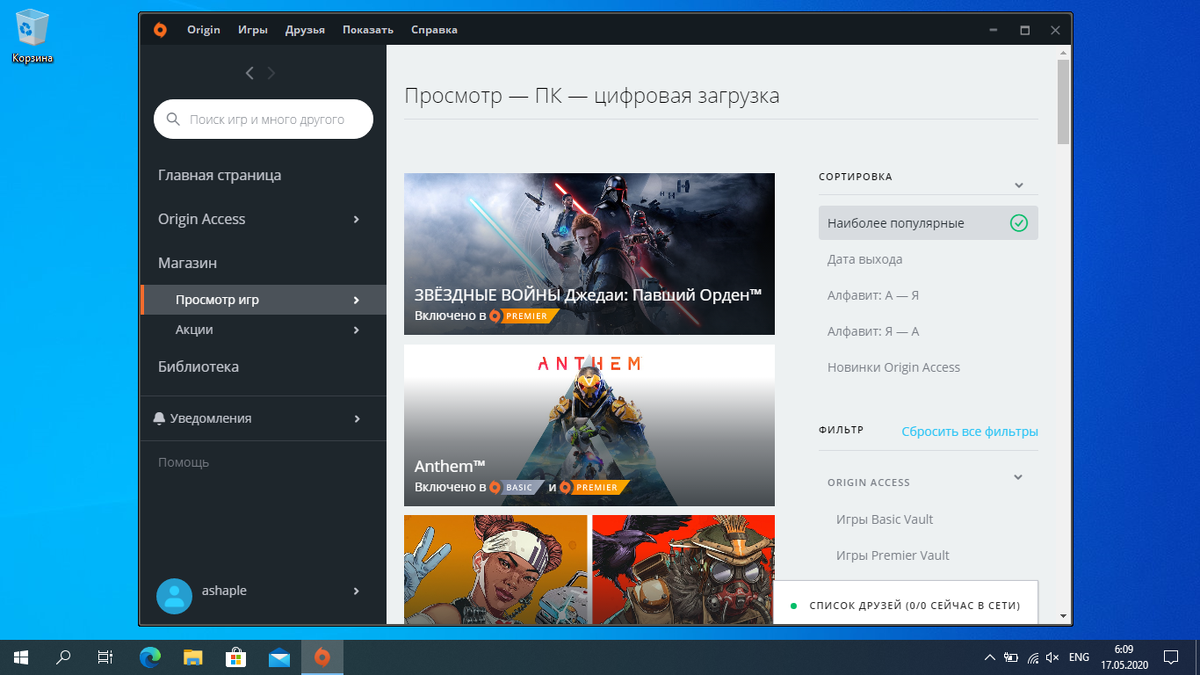Collapse the Origin Access filter chevron

pos(1018,477)
